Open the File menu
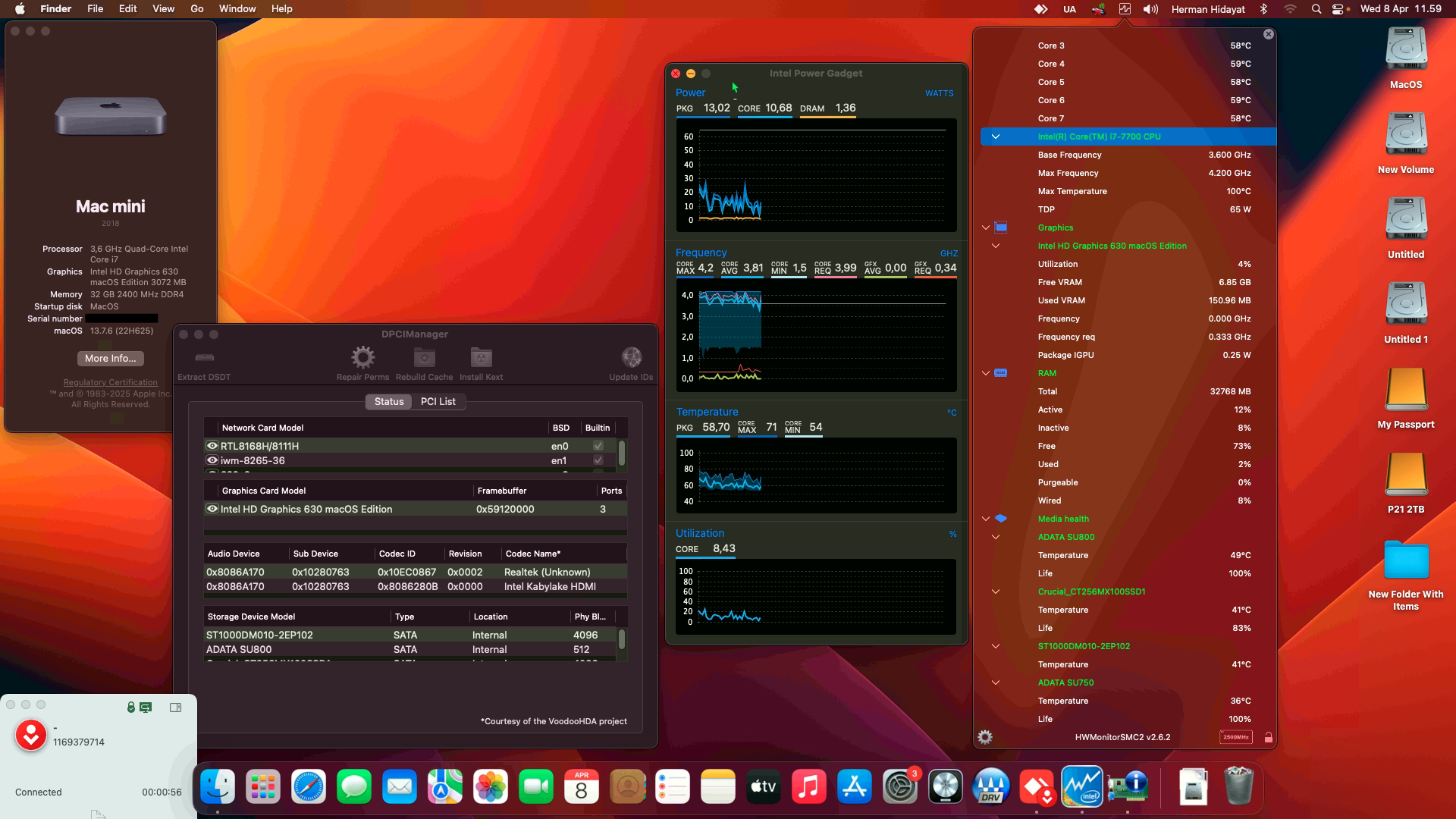Image resolution: width=1456 pixels, height=819 pixels. click(96, 8)
